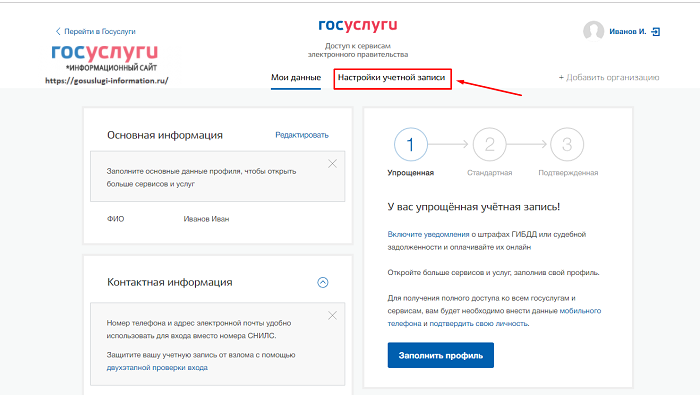The width and height of the screenshot is (700, 395).
Task: Switch to the Мои данные tab
Action: (x=296, y=78)
